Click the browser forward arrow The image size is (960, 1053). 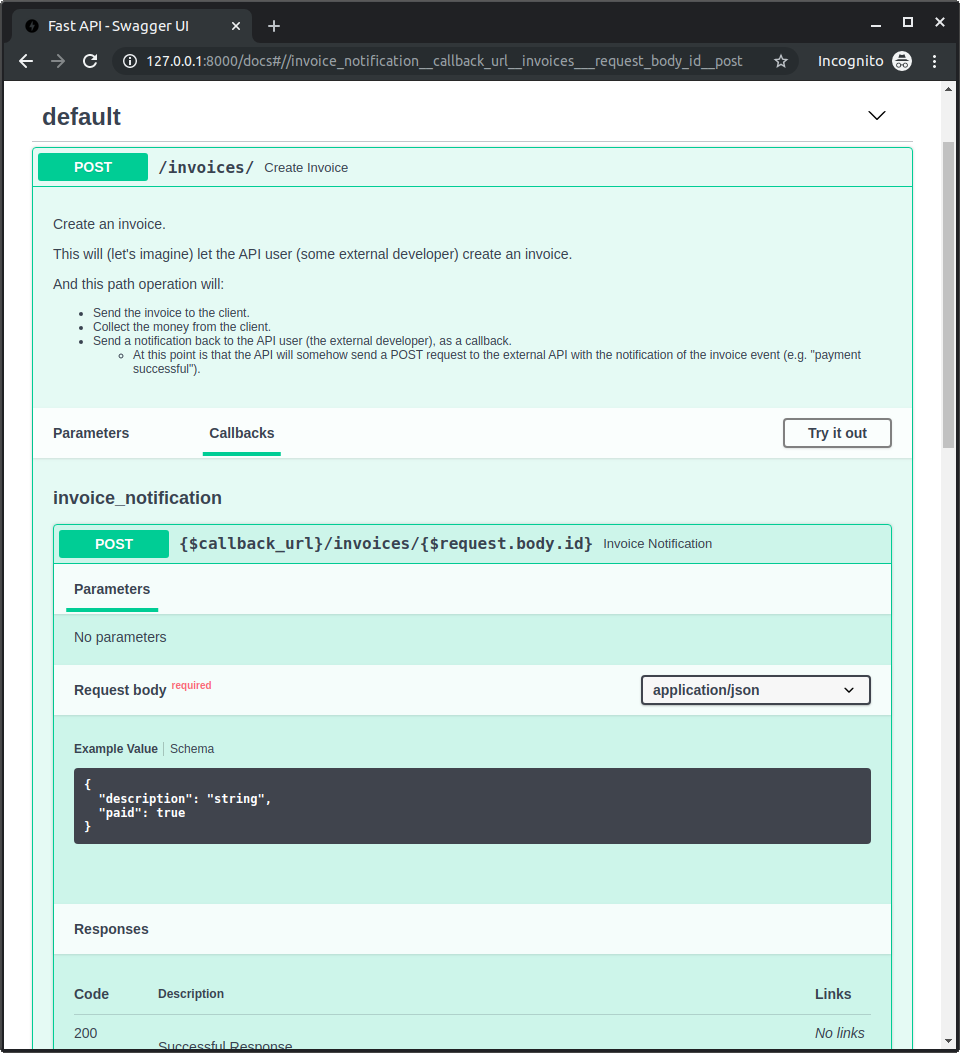click(x=58, y=61)
